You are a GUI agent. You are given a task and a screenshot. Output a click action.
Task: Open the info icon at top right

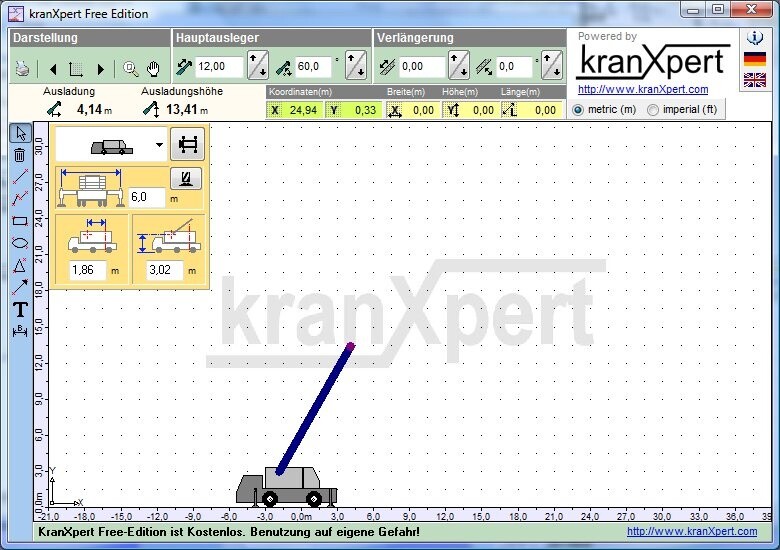click(755, 38)
